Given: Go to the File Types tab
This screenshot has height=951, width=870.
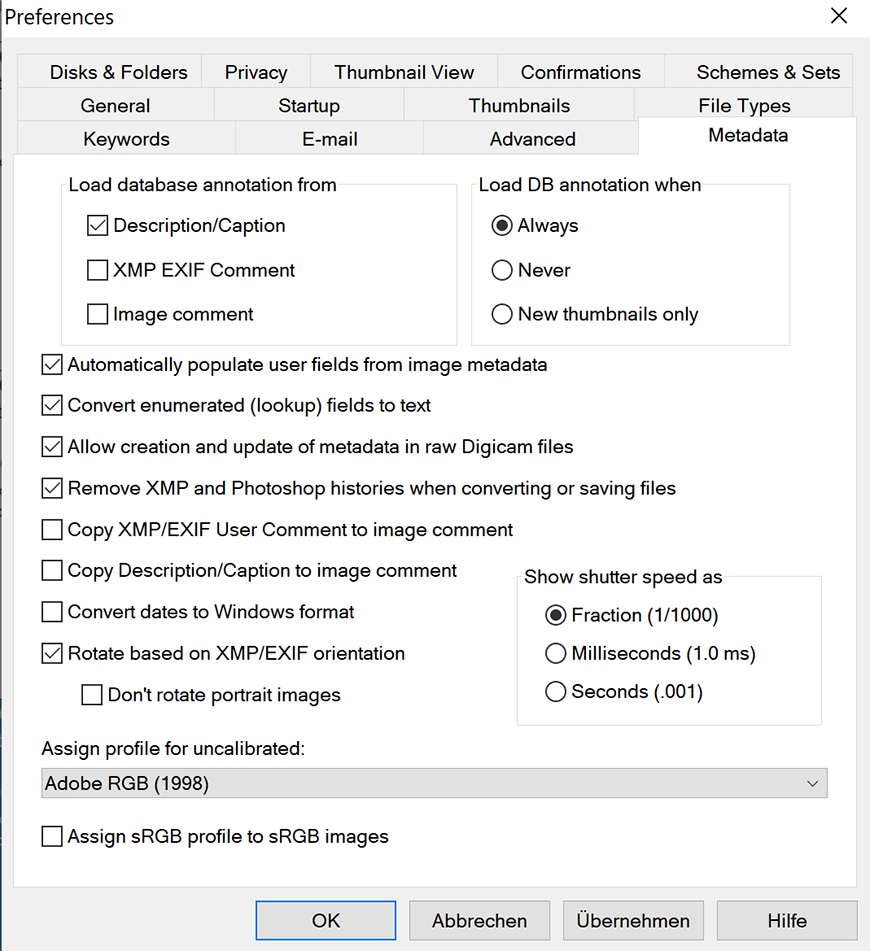Looking at the screenshot, I should tap(744, 106).
